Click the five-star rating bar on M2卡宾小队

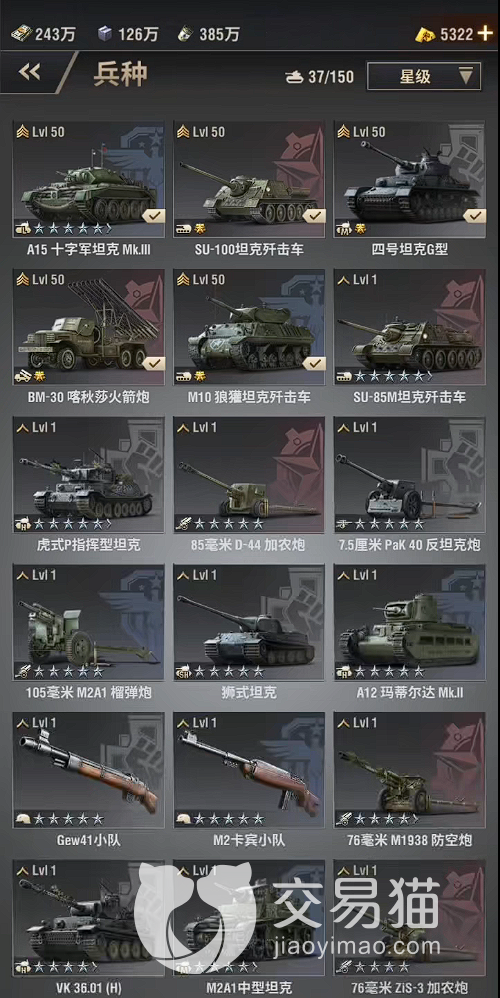(x=228, y=819)
